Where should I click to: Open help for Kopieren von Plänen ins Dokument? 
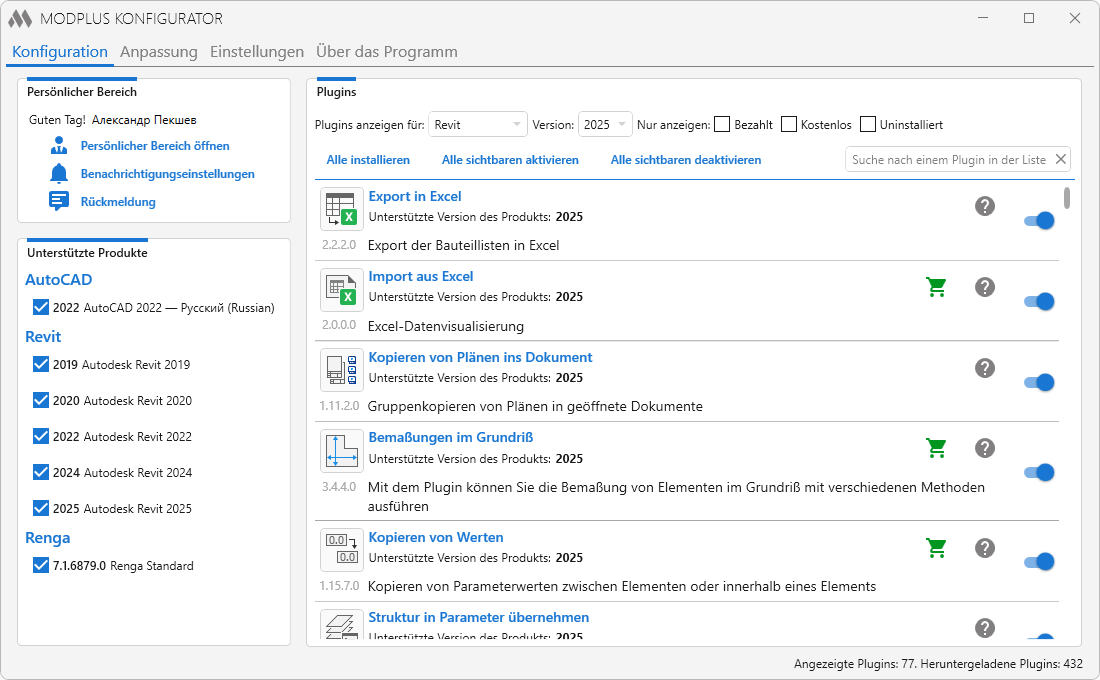(x=985, y=368)
